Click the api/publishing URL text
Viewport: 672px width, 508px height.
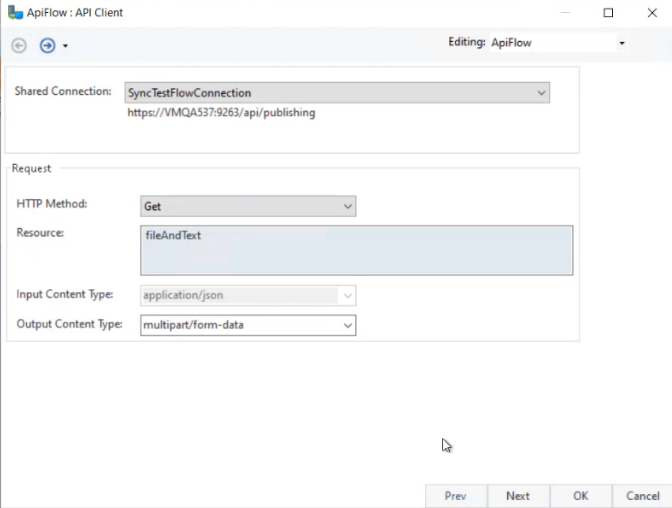tap(221, 113)
